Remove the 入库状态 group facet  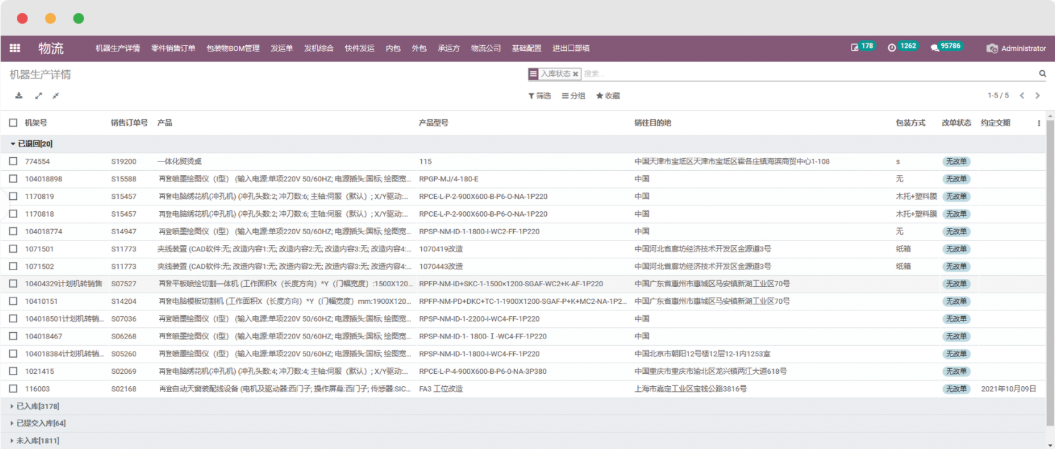pyautogui.click(x=576, y=74)
